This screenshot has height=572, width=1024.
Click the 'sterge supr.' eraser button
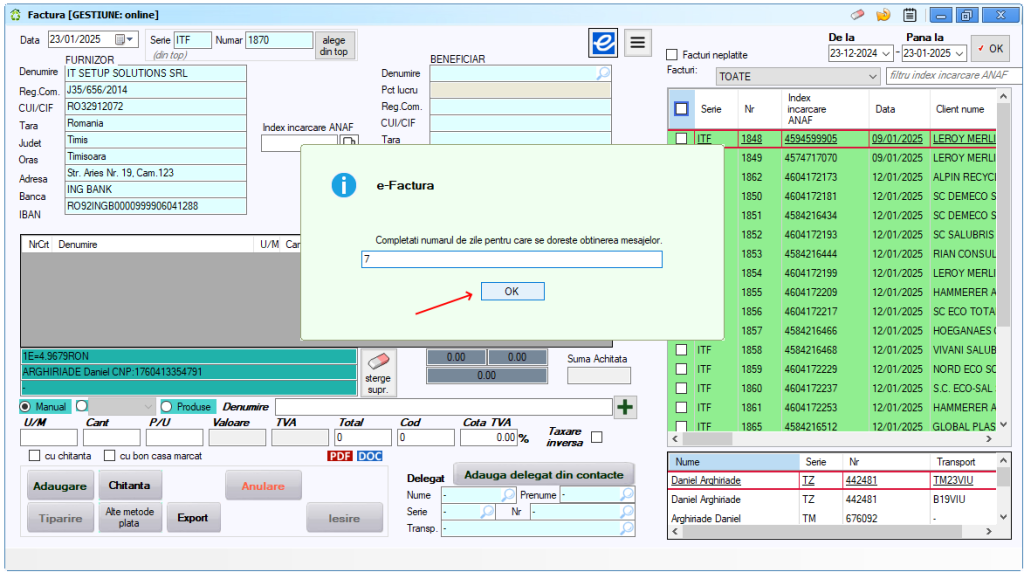coord(378,373)
